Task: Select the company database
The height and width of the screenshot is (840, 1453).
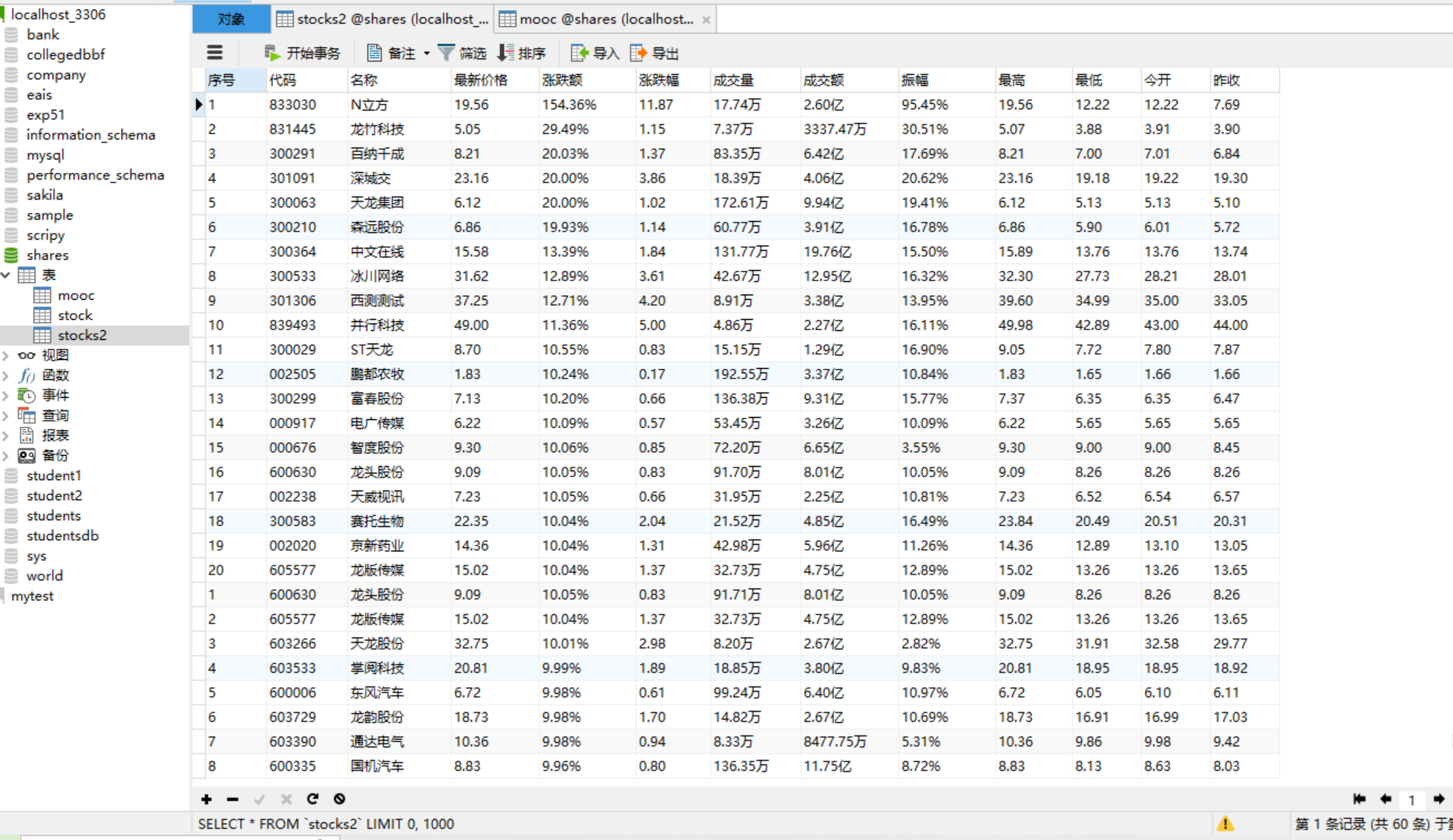Action: [x=56, y=75]
